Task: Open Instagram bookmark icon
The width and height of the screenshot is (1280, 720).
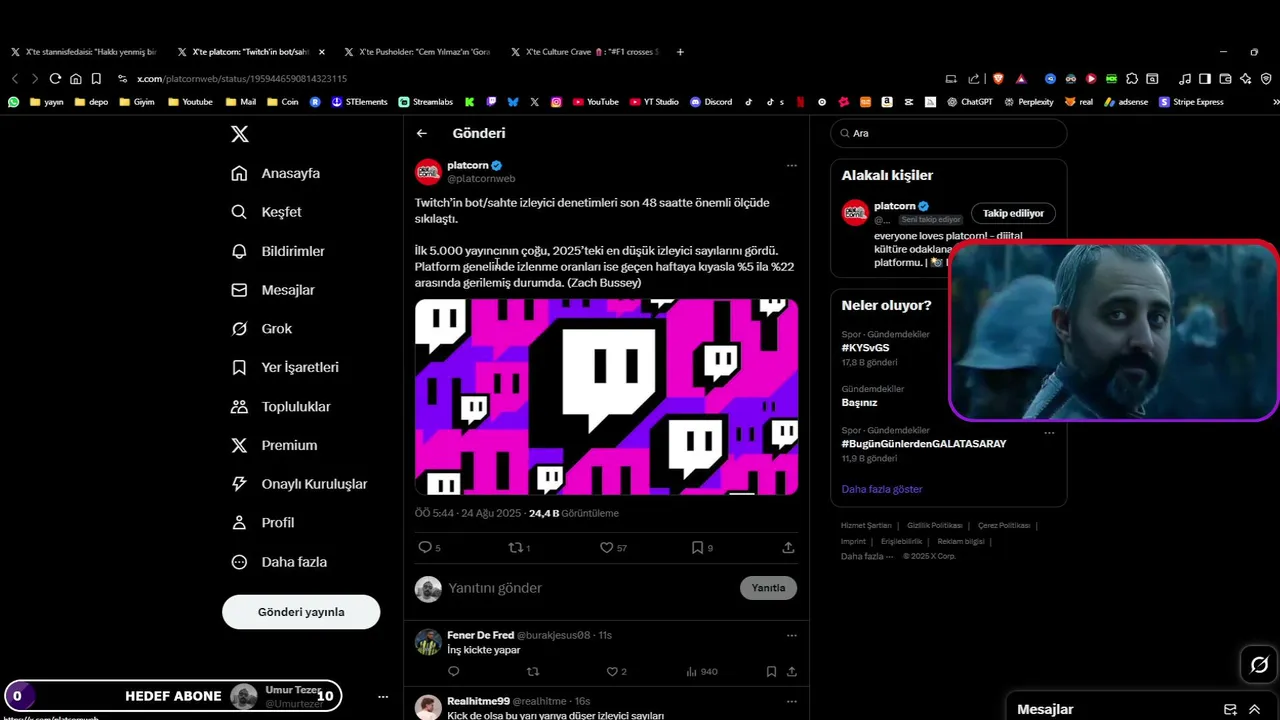Action: pyautogui.click(x=556, y=101)
